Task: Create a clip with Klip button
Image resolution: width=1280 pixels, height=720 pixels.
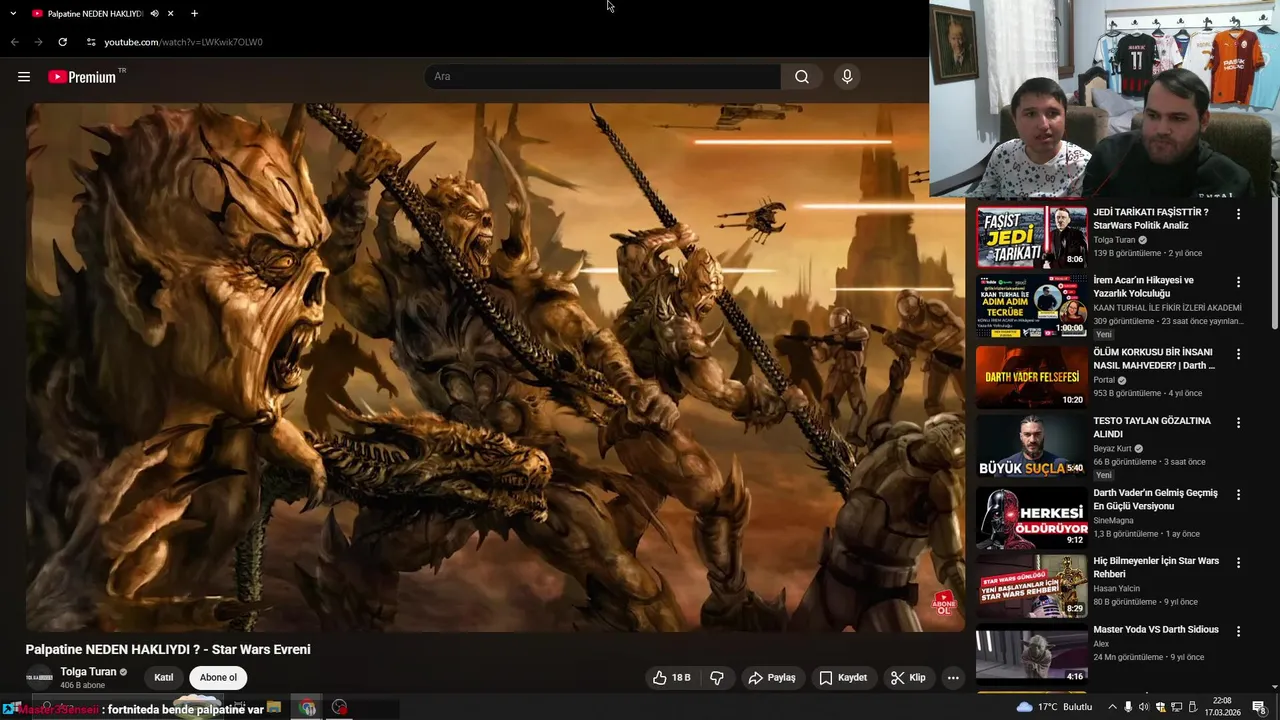Action: (908, 678)
